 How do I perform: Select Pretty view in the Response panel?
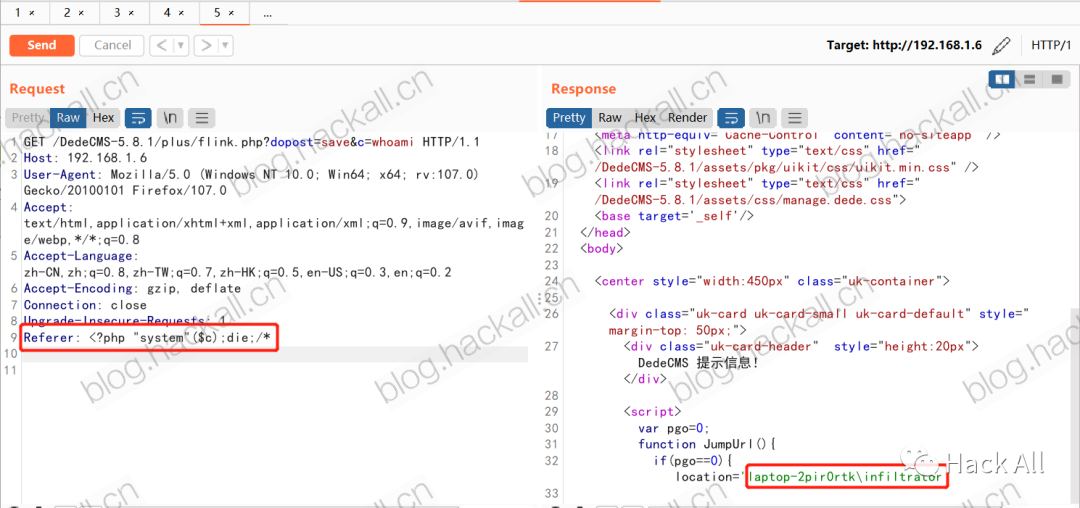(569, 118)
